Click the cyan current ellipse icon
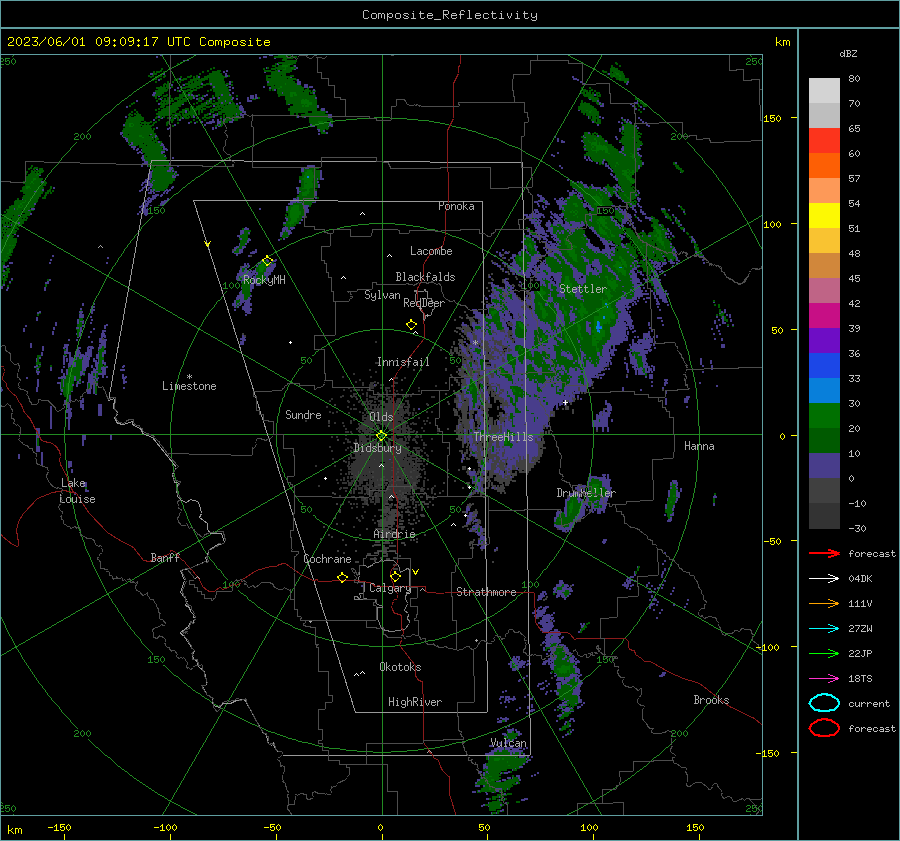This screenshot has width=900, height=841. pyautogui.click(x=824, y=703)
